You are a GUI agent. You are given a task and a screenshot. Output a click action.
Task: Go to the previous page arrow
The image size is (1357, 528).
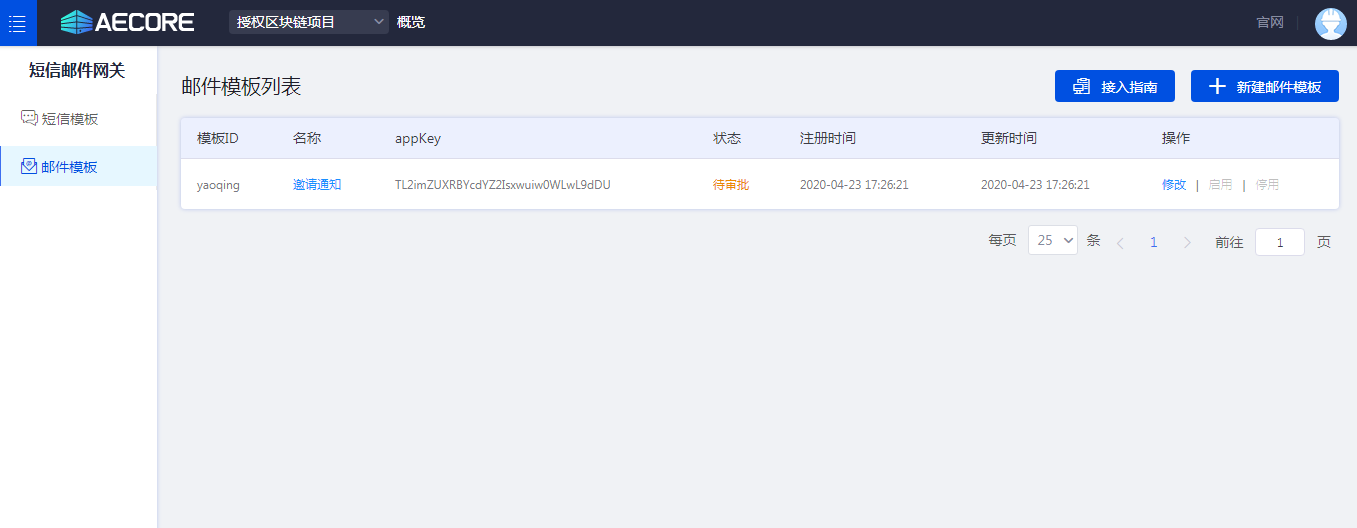click(x=1120, y=242)
